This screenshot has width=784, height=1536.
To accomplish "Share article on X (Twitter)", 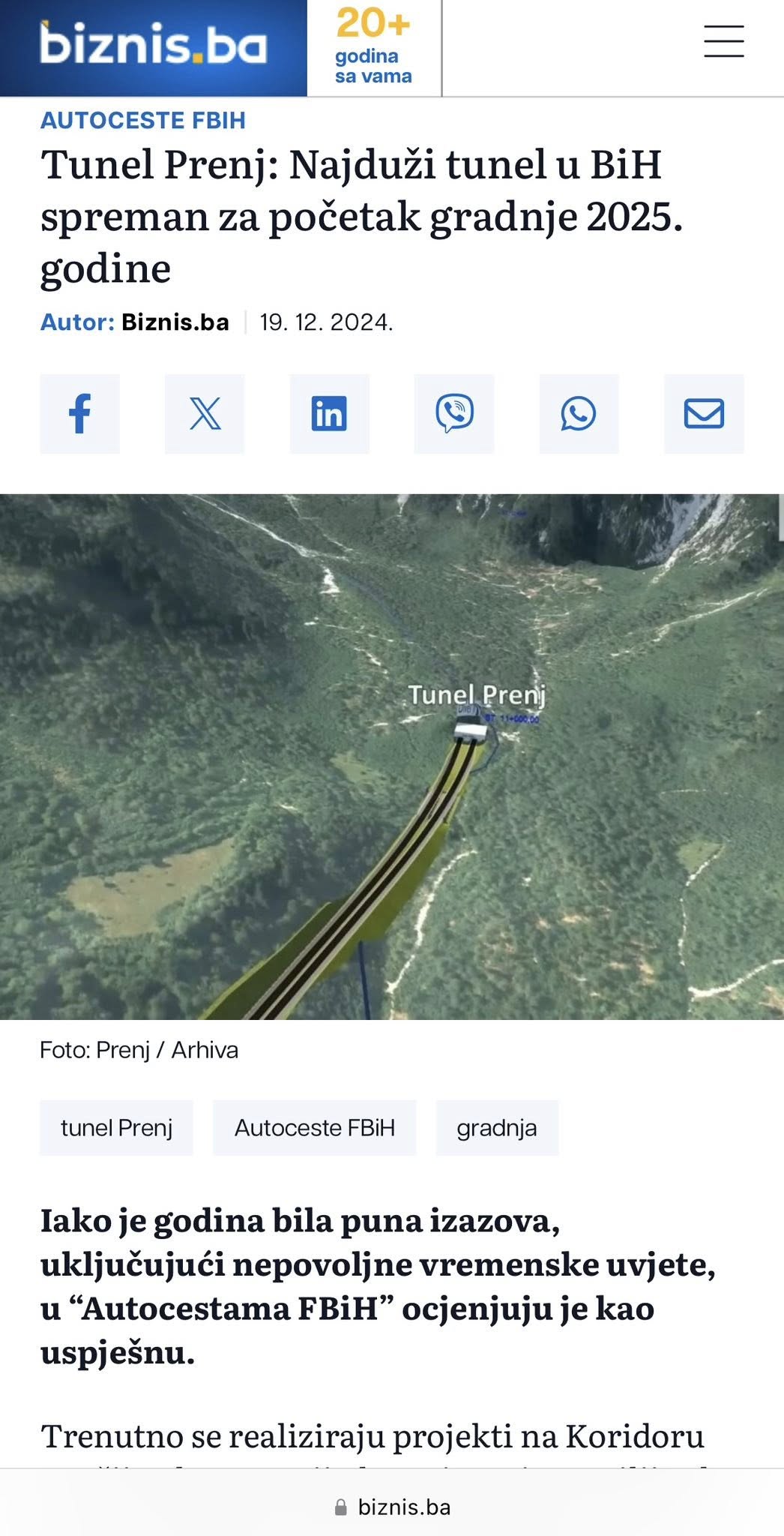I will (x=205, y=414).
